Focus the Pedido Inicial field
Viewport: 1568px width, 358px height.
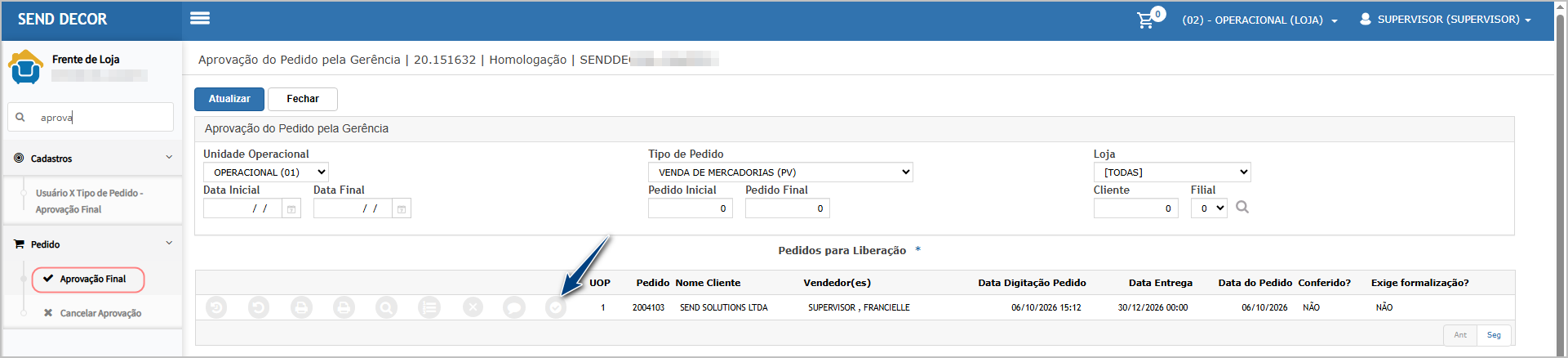(691, 208)
